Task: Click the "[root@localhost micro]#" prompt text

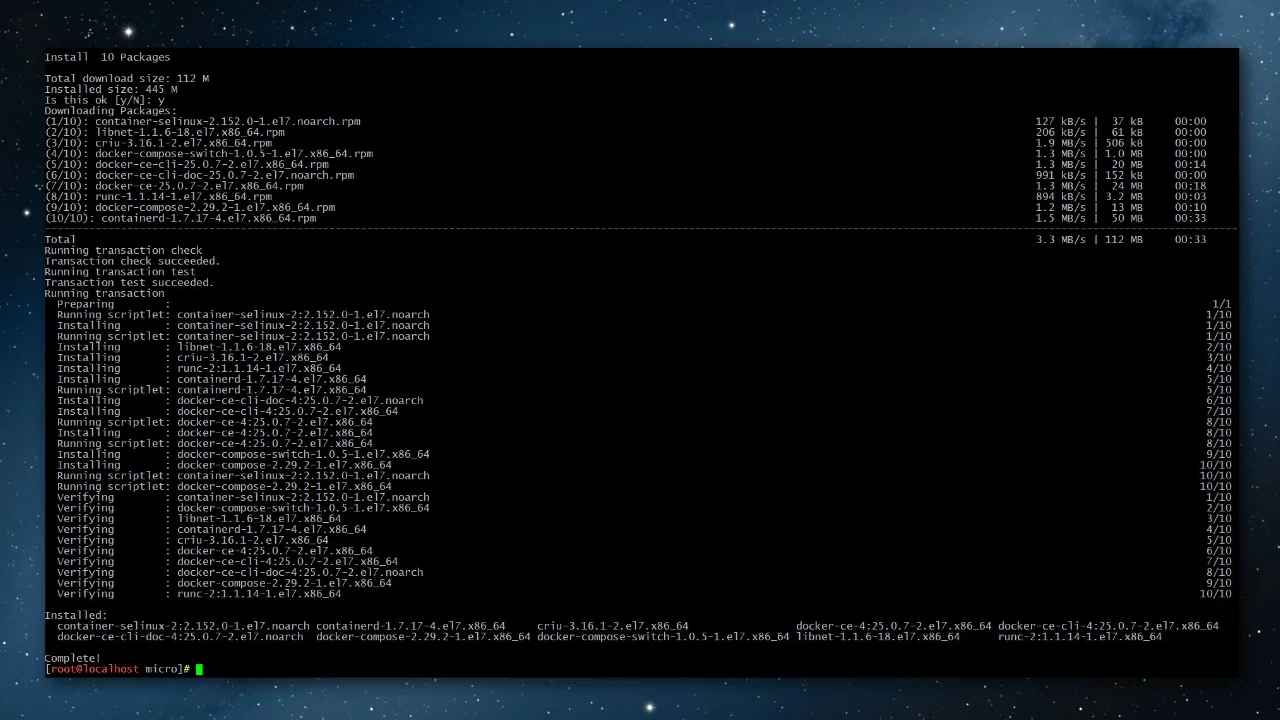Action: click(117, 669)
